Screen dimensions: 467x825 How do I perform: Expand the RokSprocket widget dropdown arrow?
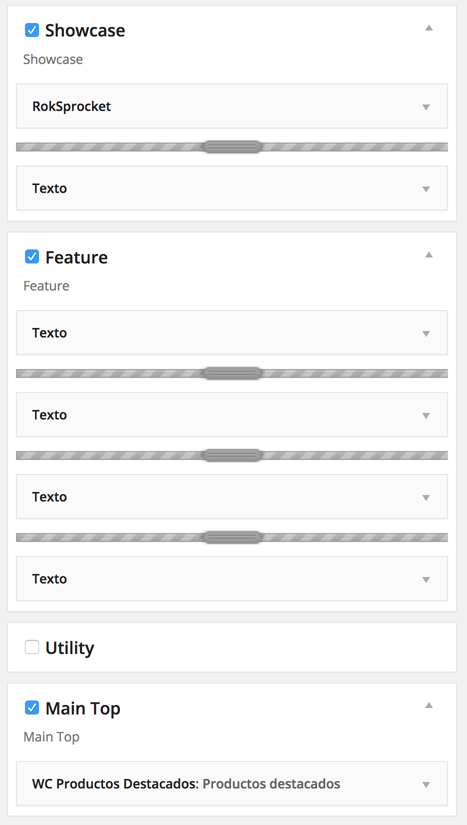426,107
